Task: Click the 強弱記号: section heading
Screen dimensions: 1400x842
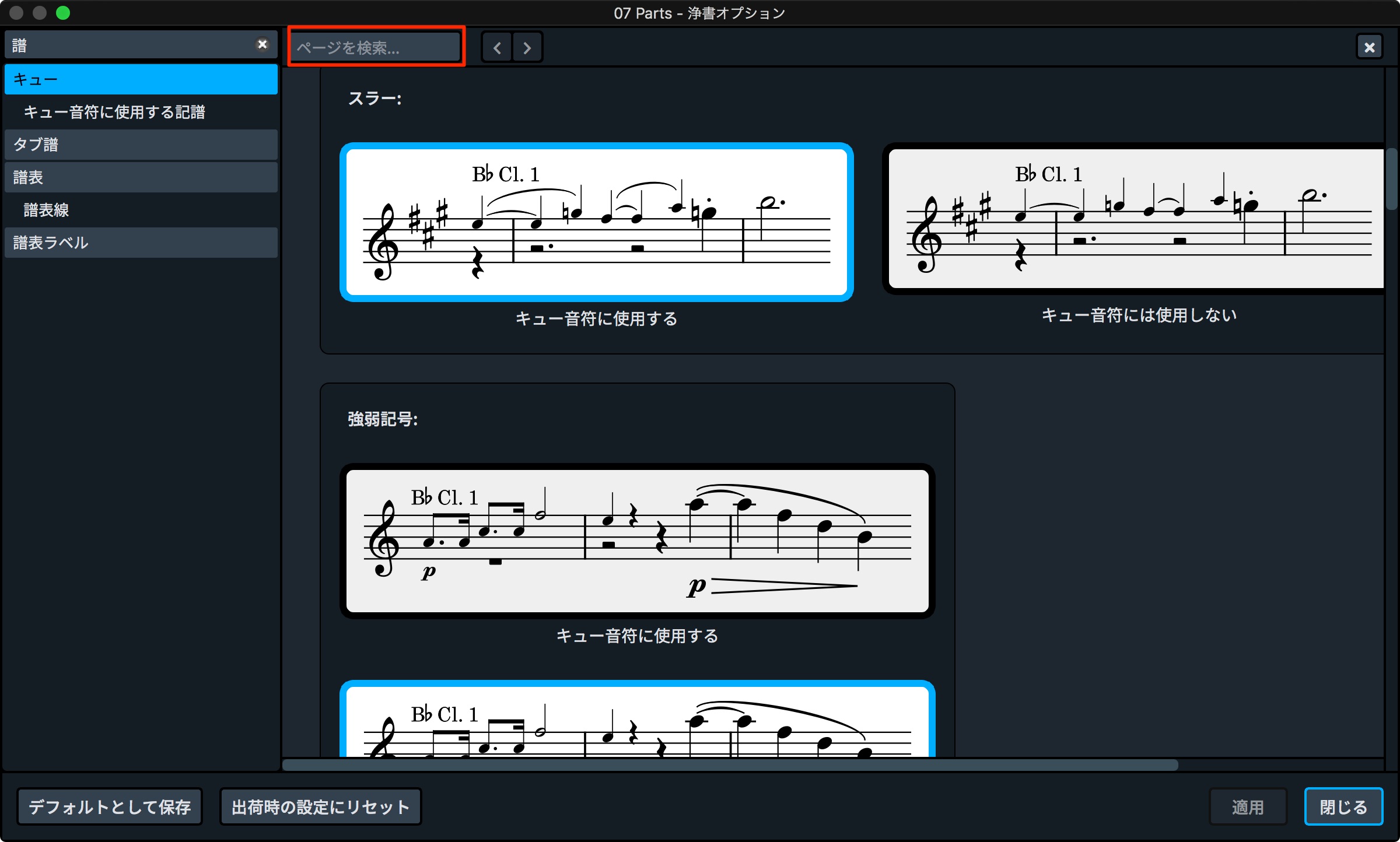Action: [383, 419]
